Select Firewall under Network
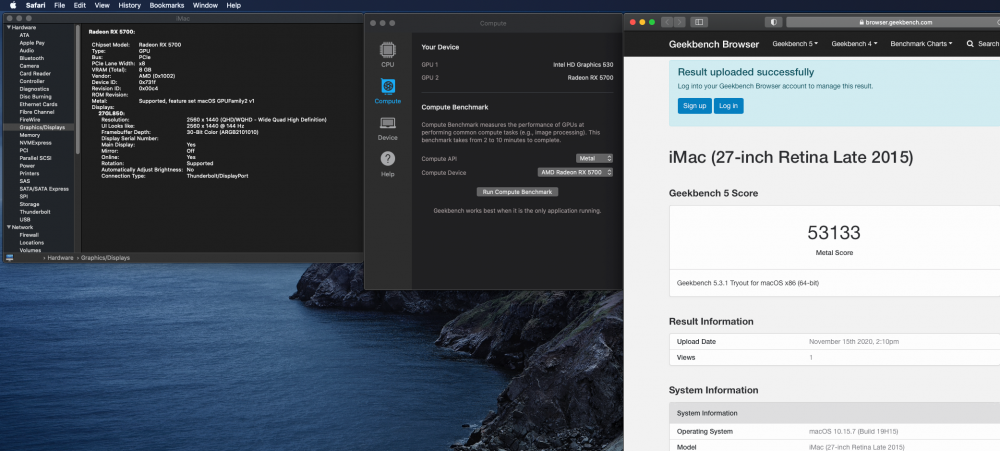The image size is (1000, 451). 29,235
